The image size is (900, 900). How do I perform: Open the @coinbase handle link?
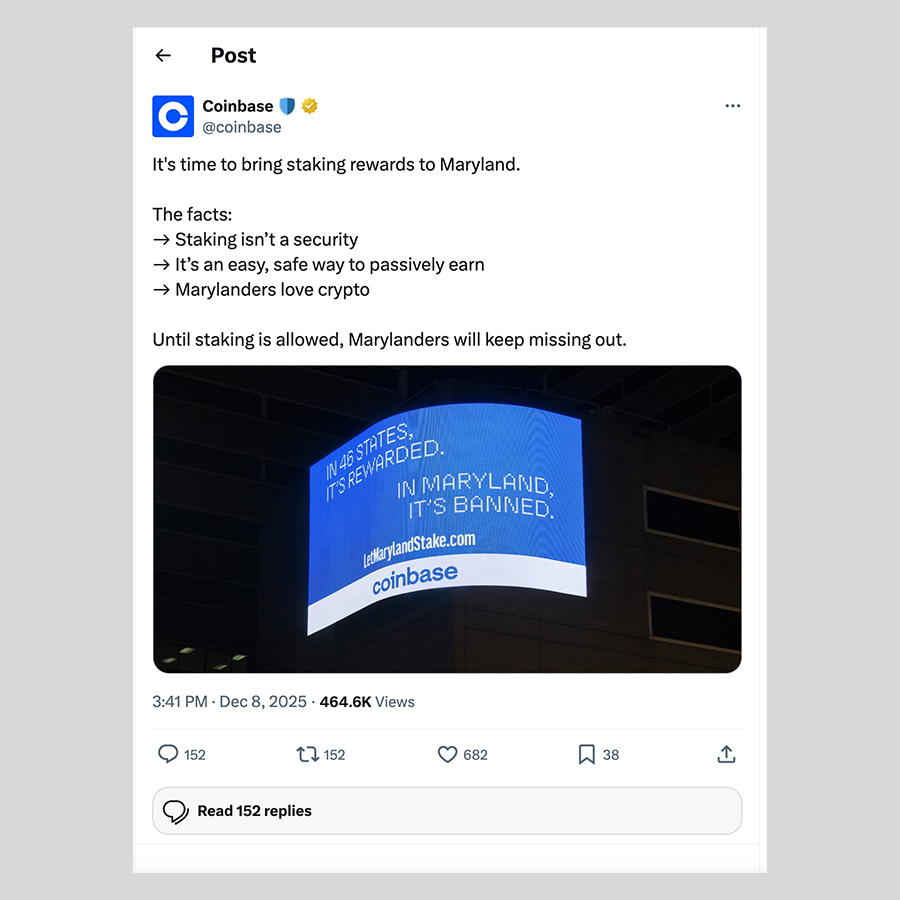pyautogui.click(x=242, y=127)
